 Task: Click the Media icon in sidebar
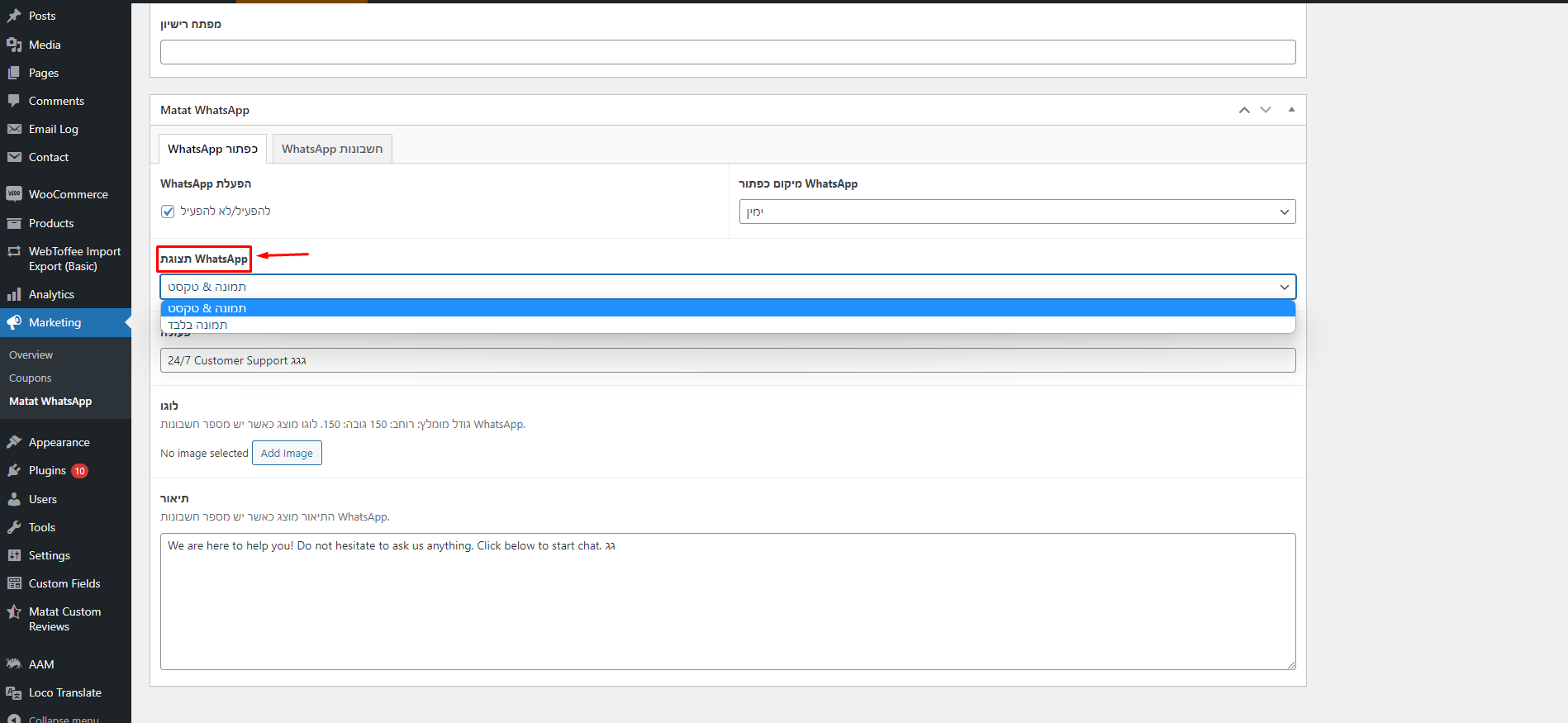point(14,45)
